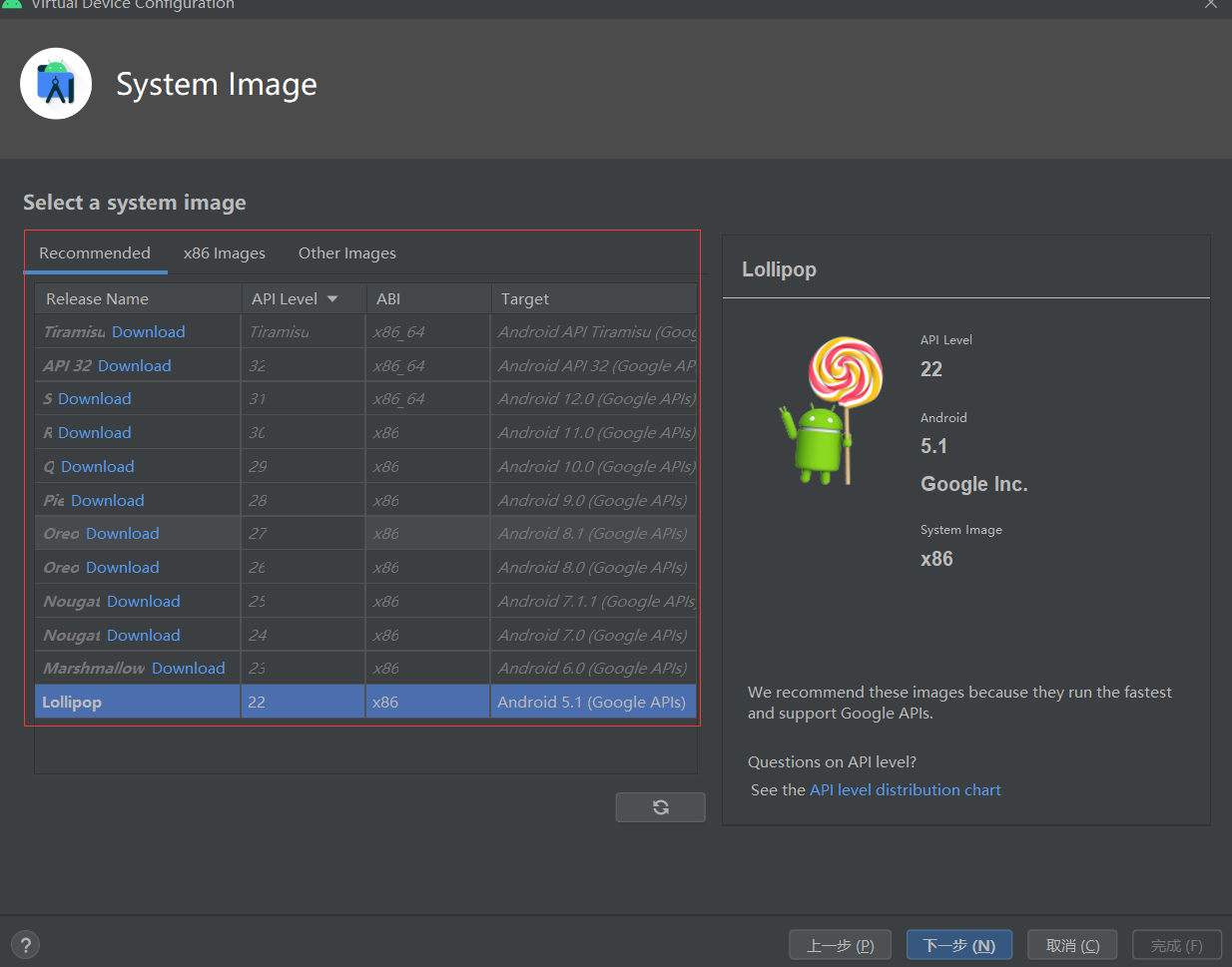Viewport: 1232px width, 967px height.
Task: Select the Android 7.1.1 target cell
Action: [594, 601]
